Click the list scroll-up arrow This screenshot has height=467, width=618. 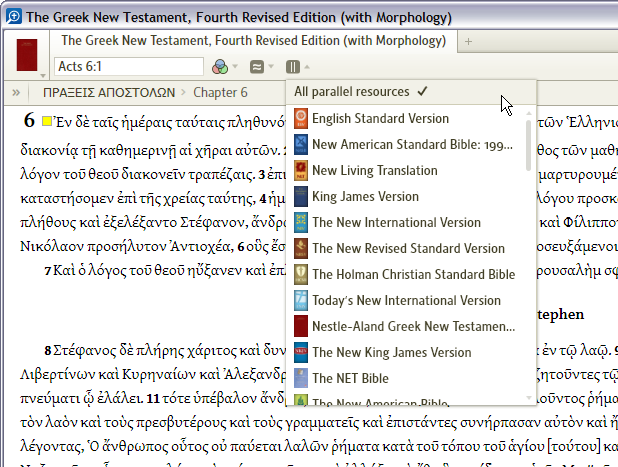(529, 113)
